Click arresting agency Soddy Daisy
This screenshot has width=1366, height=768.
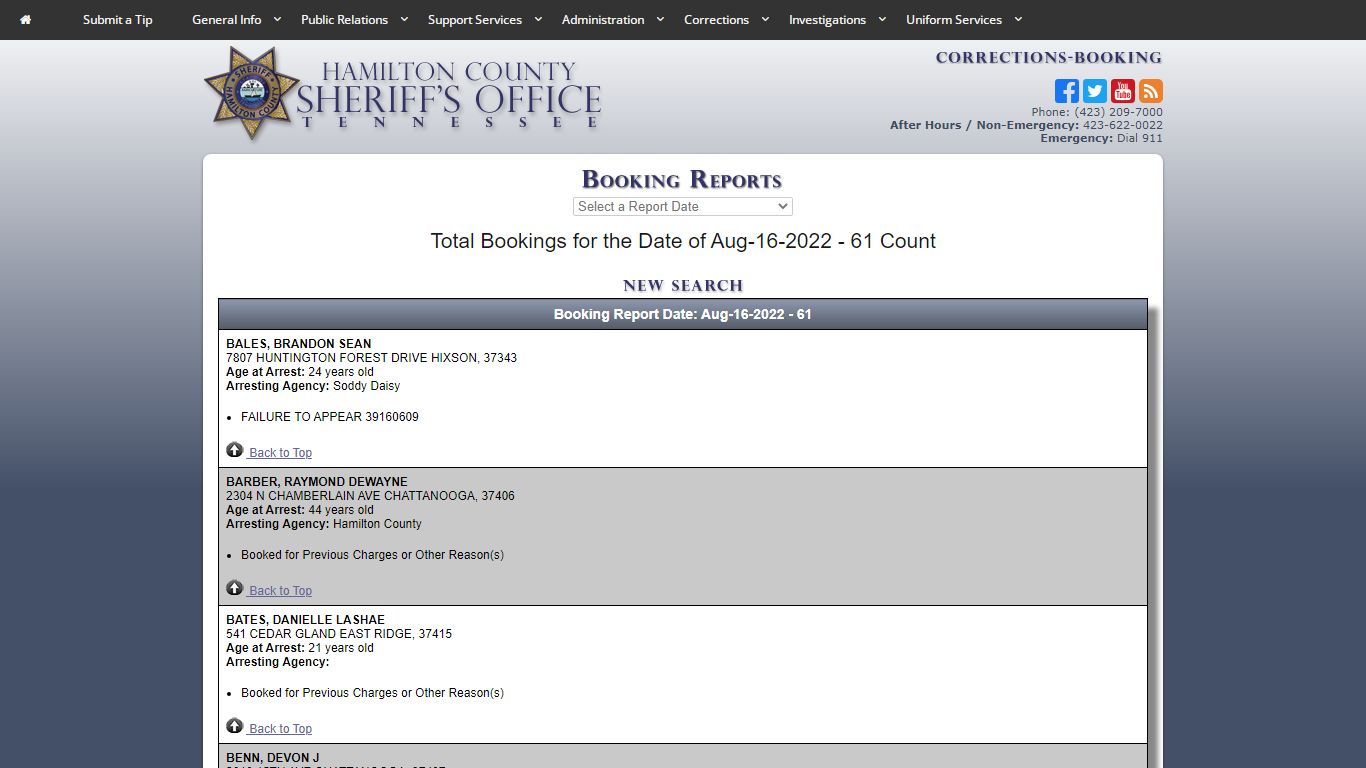pyautogui.click(x=366, y=386)
